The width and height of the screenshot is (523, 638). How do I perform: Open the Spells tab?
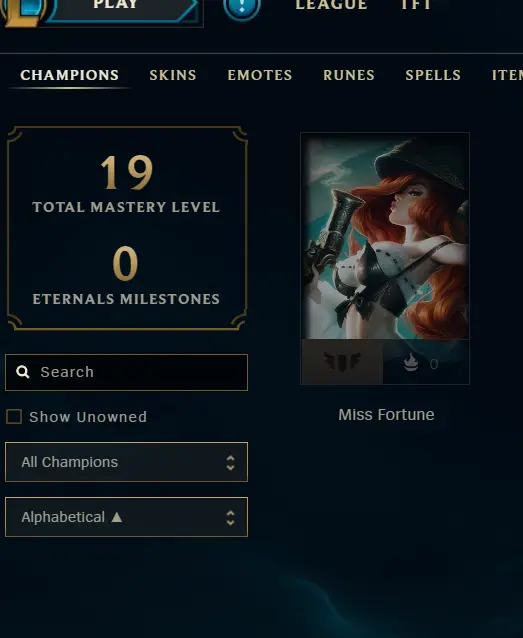[x=433, y=75]
